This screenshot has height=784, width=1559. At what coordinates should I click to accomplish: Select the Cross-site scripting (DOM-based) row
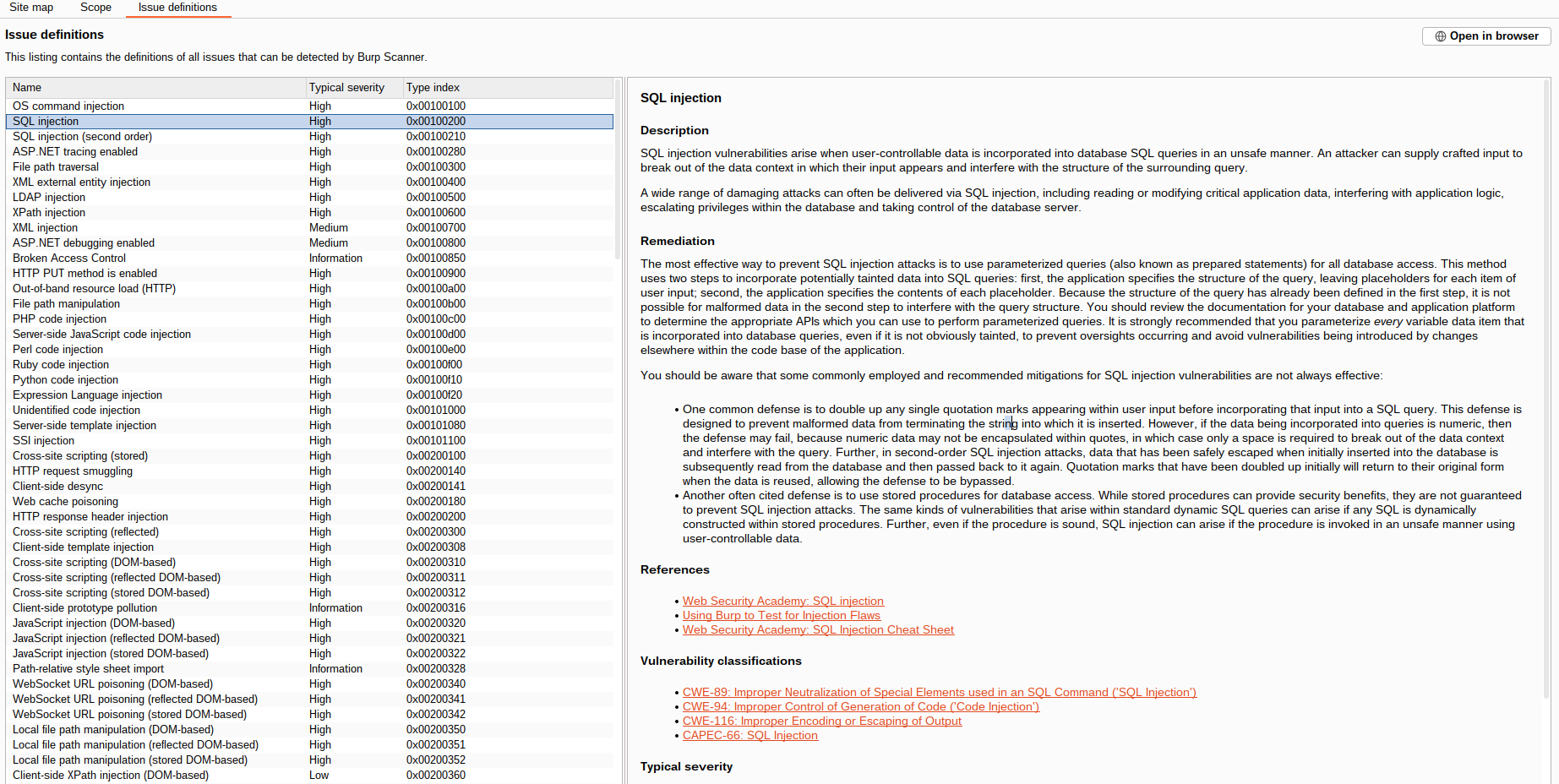click(309, 563)
